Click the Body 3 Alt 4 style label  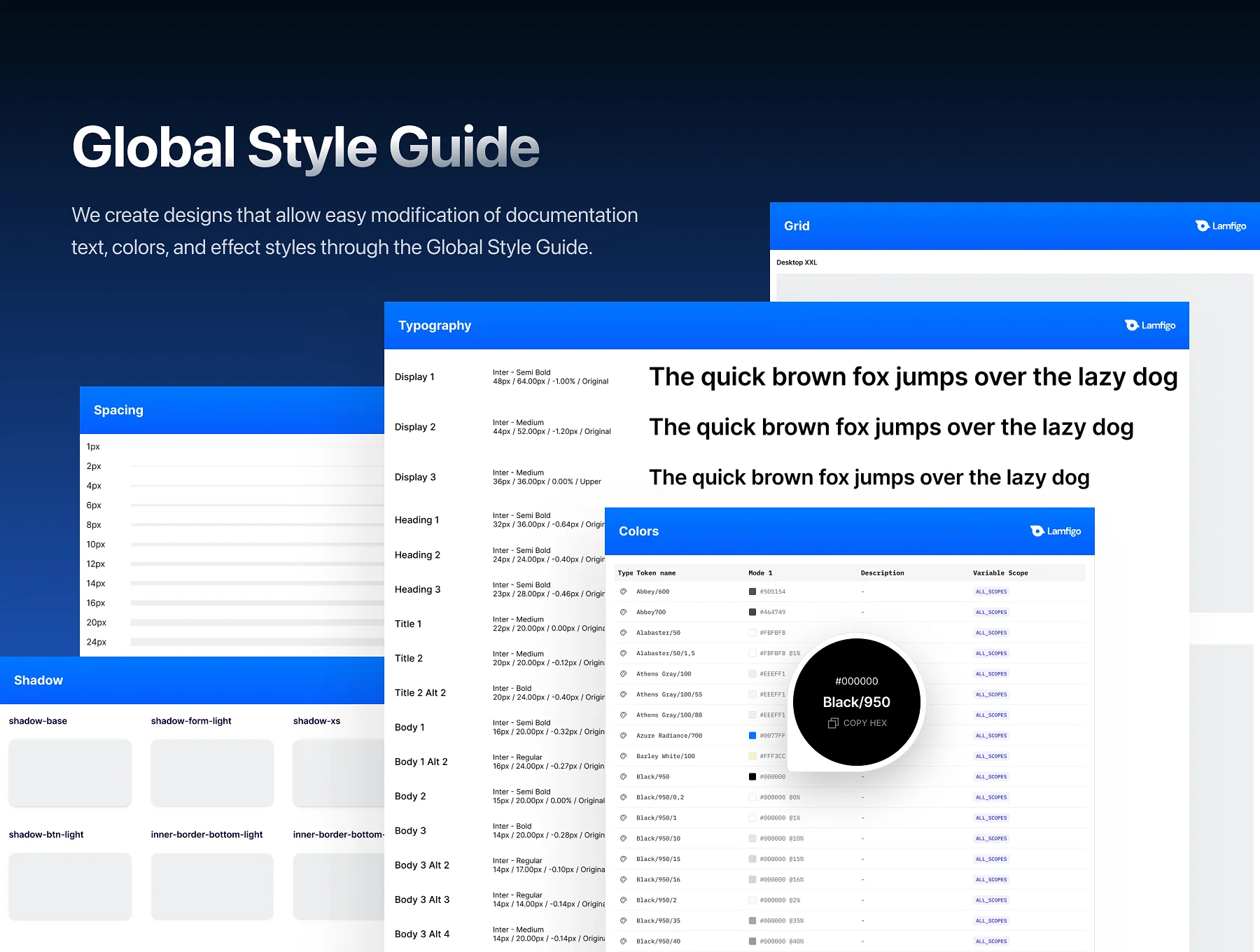[x=422, y=934]
